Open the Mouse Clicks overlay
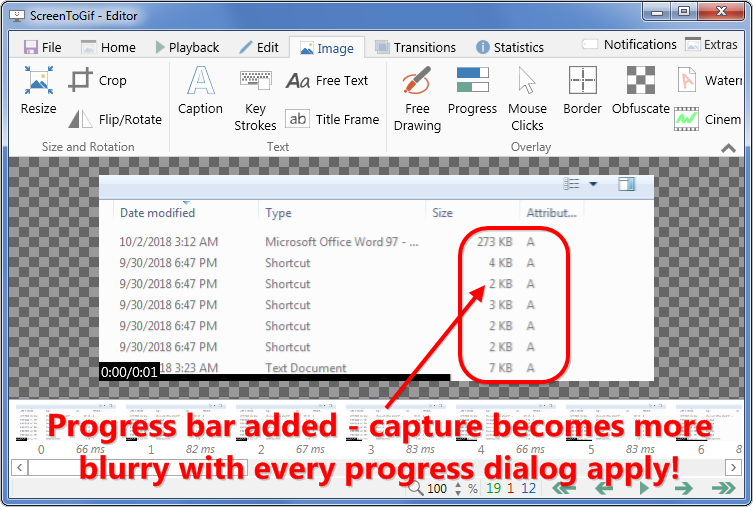 (x=527, y=100)
